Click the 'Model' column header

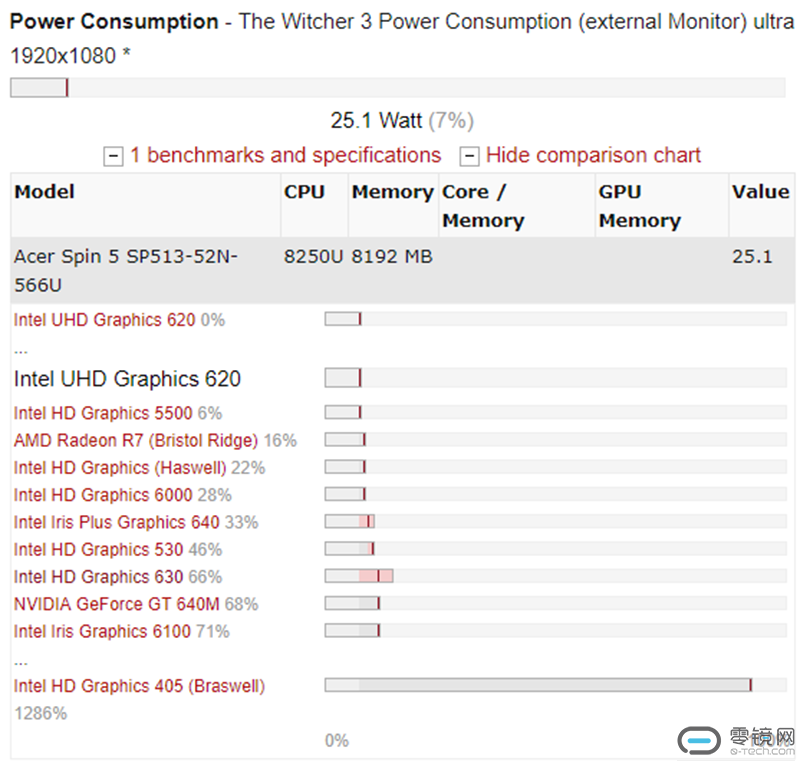146,206
